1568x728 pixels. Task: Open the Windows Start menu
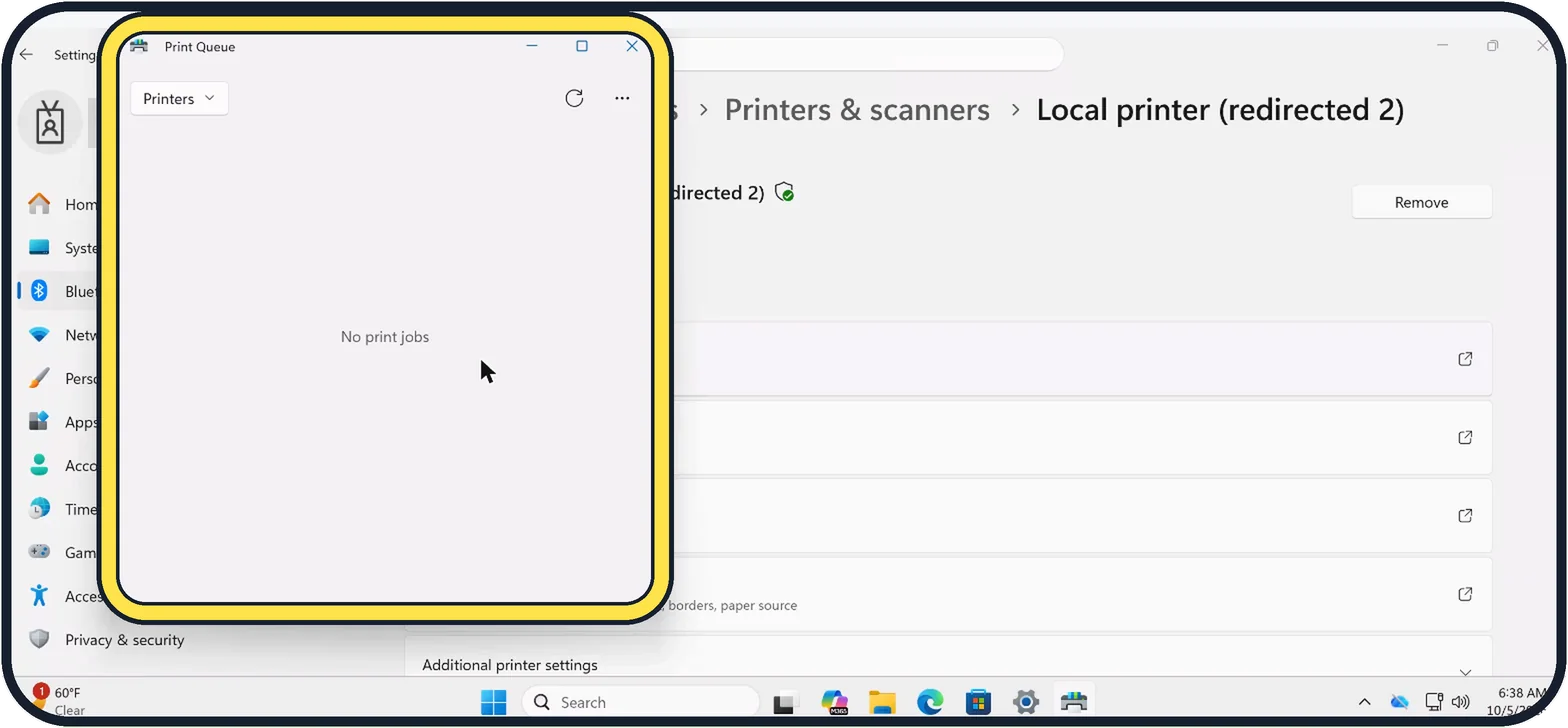pyautogui.click(x=493, y=702)
